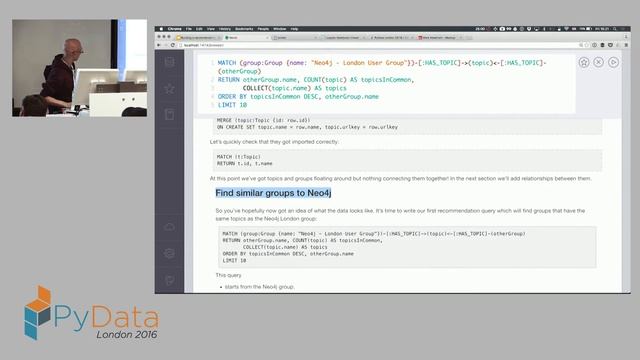Open the Documents sidebar icon
640x360 pixels.
pyautogui.click(x=169, y=114)
